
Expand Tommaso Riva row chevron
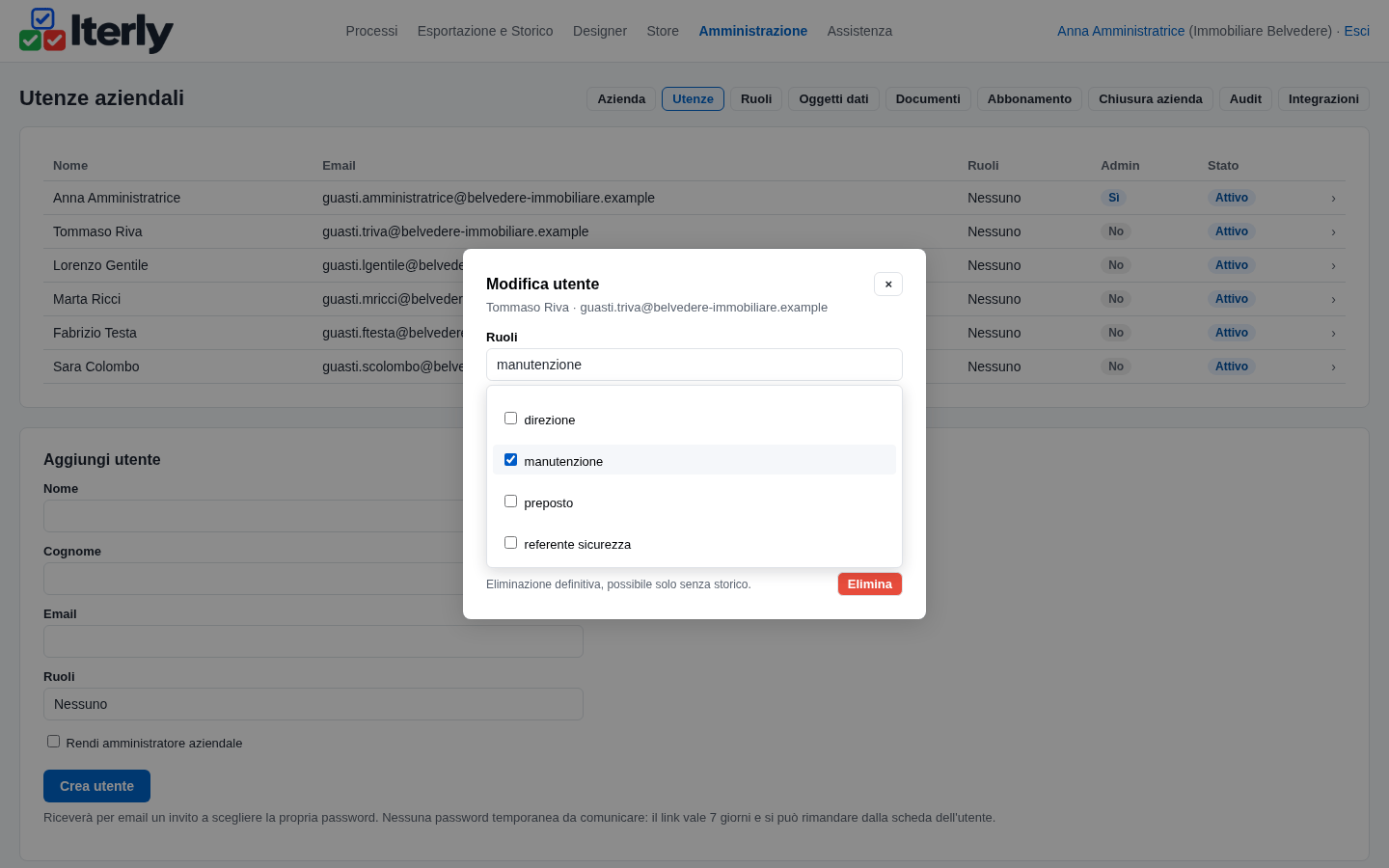(1333, 231)
